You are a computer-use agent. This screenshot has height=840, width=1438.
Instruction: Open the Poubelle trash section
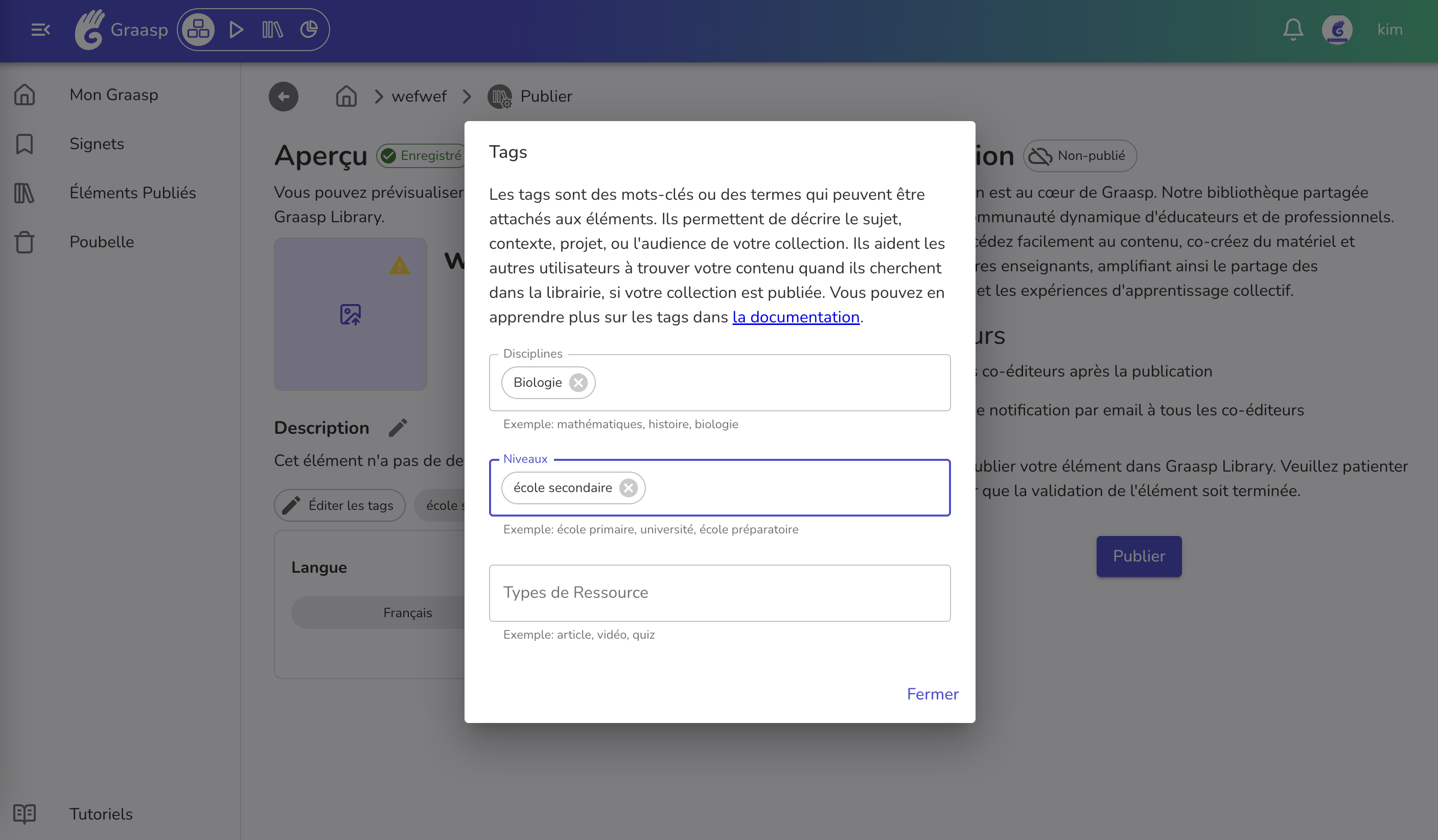tap(102, 241)
